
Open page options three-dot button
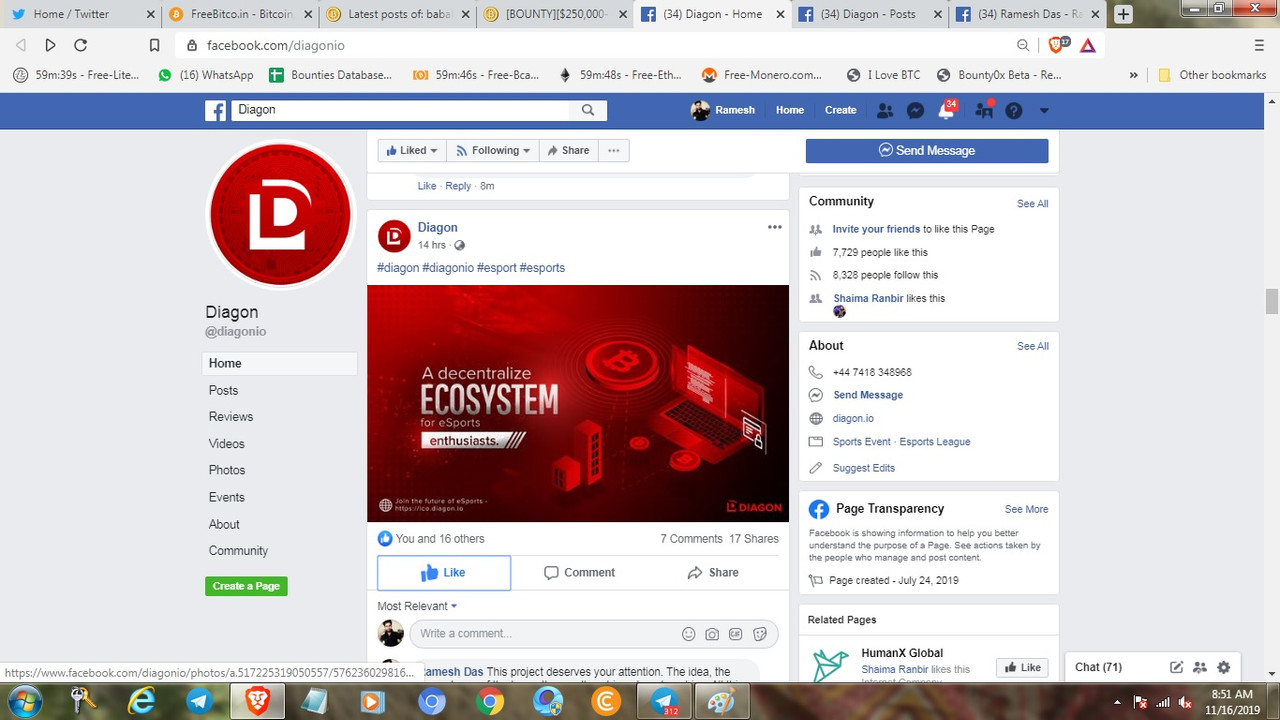613,150
